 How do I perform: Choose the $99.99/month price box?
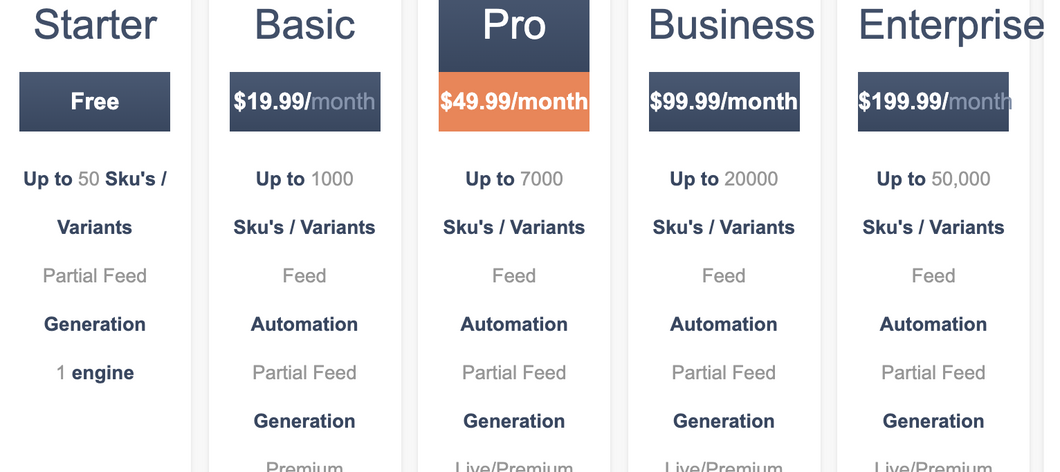[724, 101]
